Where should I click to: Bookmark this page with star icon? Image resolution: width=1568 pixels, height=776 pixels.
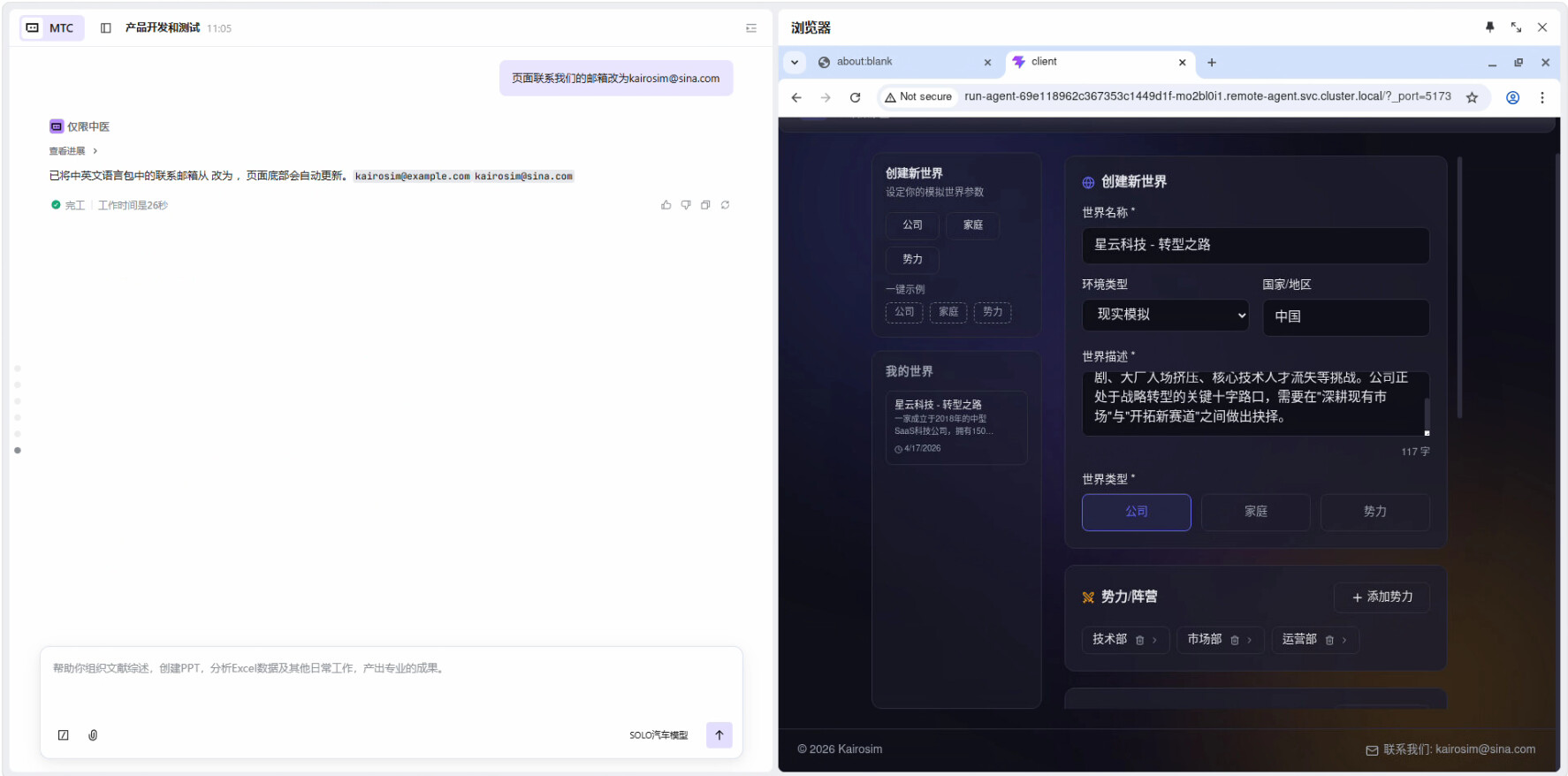coord(1472,97)
